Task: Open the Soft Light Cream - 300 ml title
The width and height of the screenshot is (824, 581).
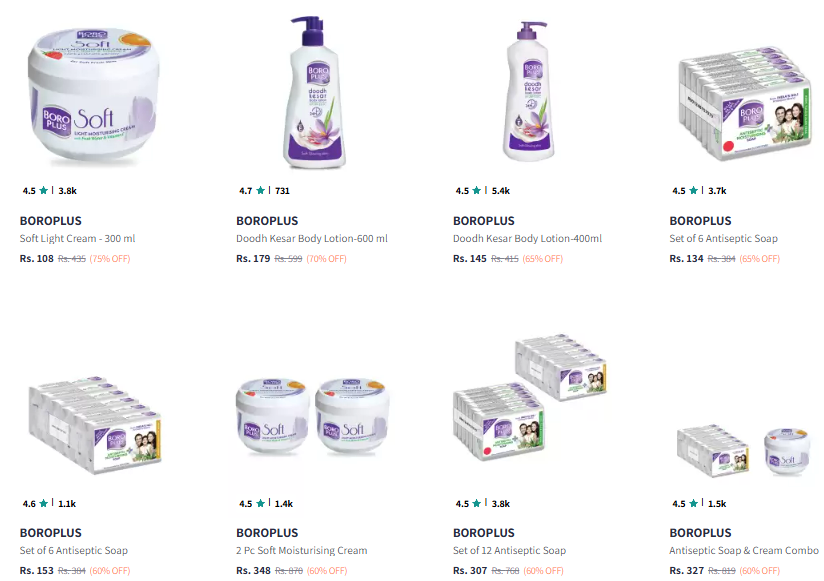Action: click(x=77, y=238)
